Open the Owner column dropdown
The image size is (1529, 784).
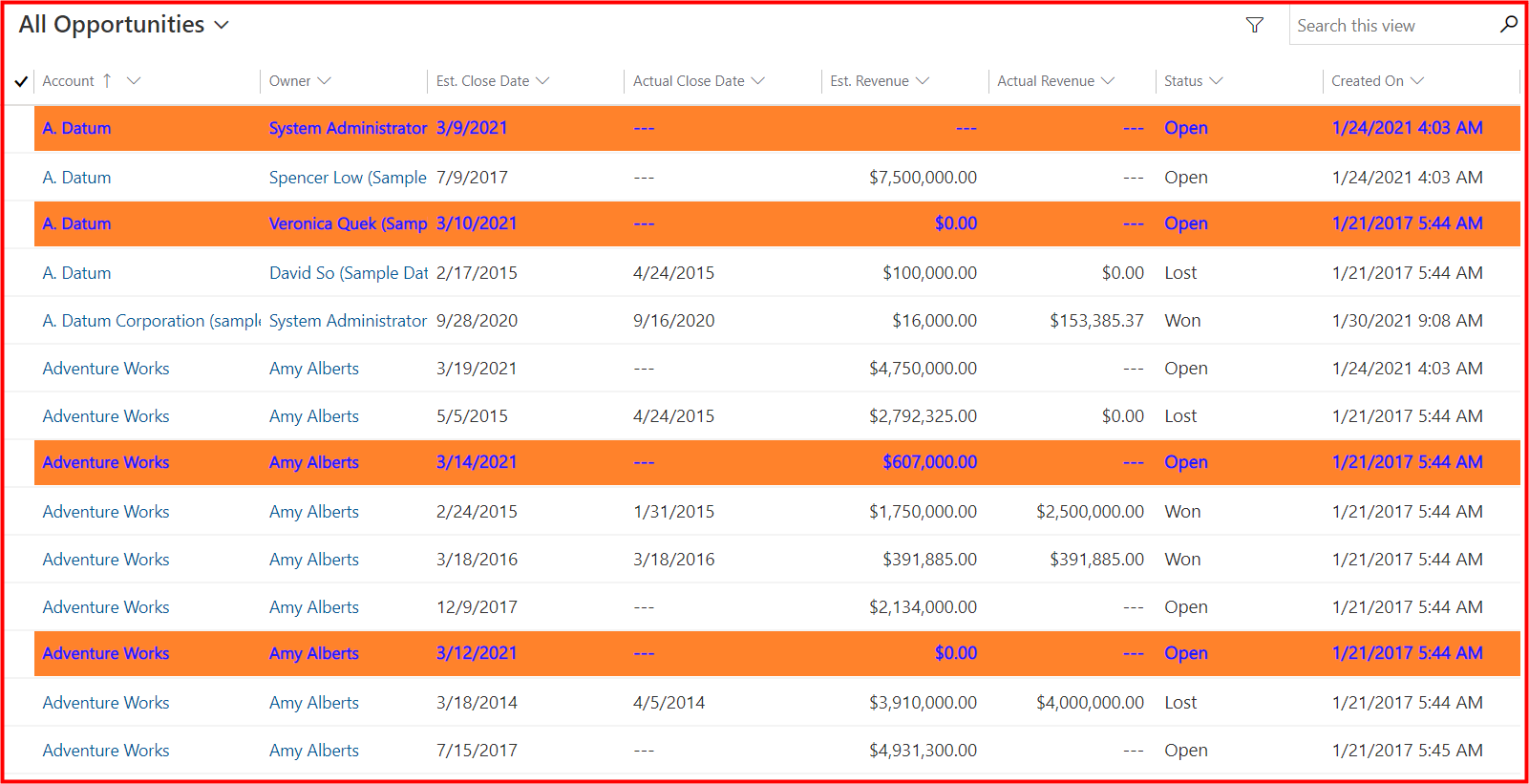point(325,81)
